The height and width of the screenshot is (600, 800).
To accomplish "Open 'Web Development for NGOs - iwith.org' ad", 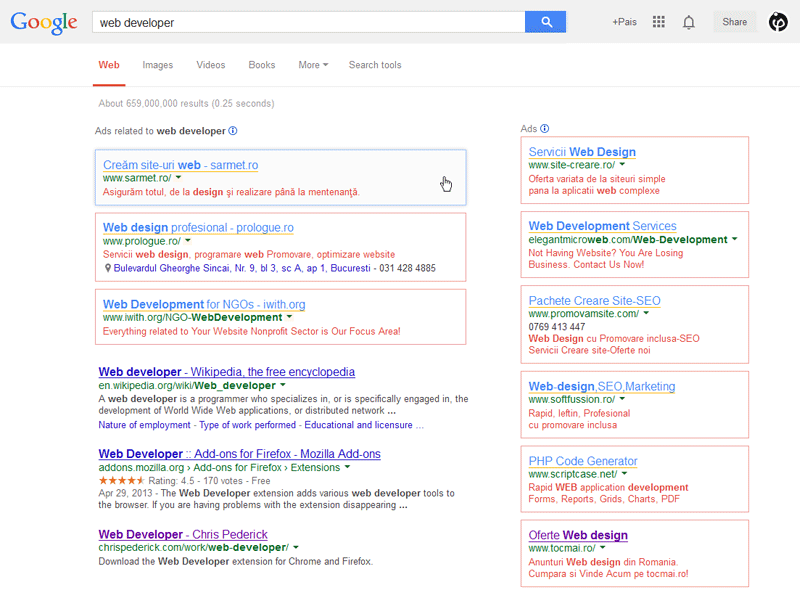I will click(204, 304).
